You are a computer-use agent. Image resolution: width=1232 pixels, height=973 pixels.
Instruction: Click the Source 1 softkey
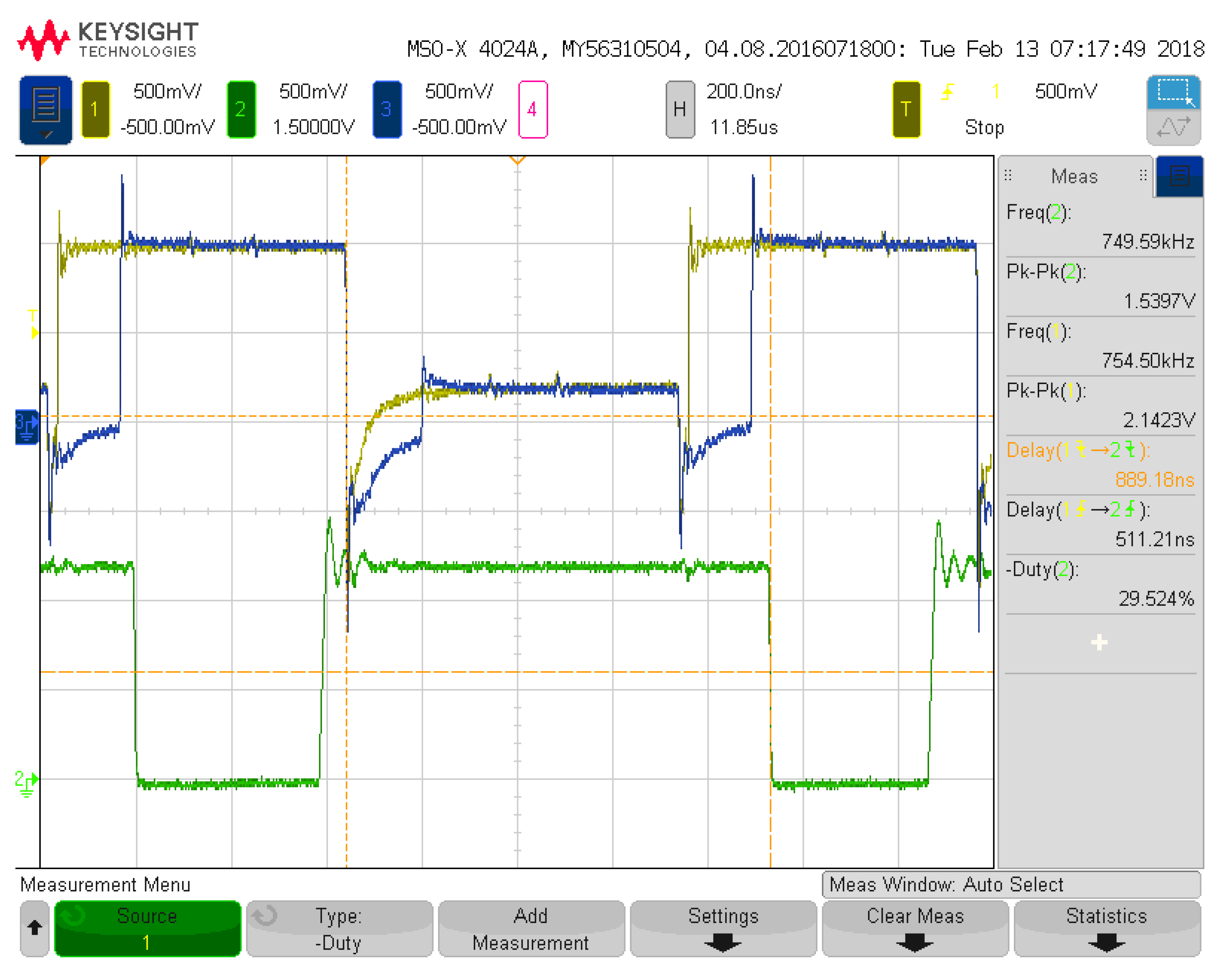tap(148, 929)
